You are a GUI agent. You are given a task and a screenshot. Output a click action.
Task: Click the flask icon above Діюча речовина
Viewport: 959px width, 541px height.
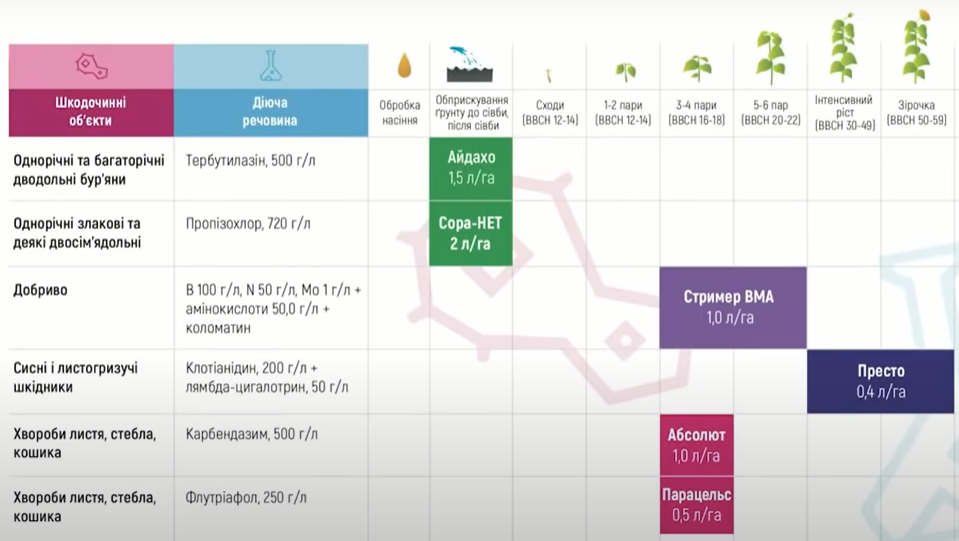coord(270,66)
